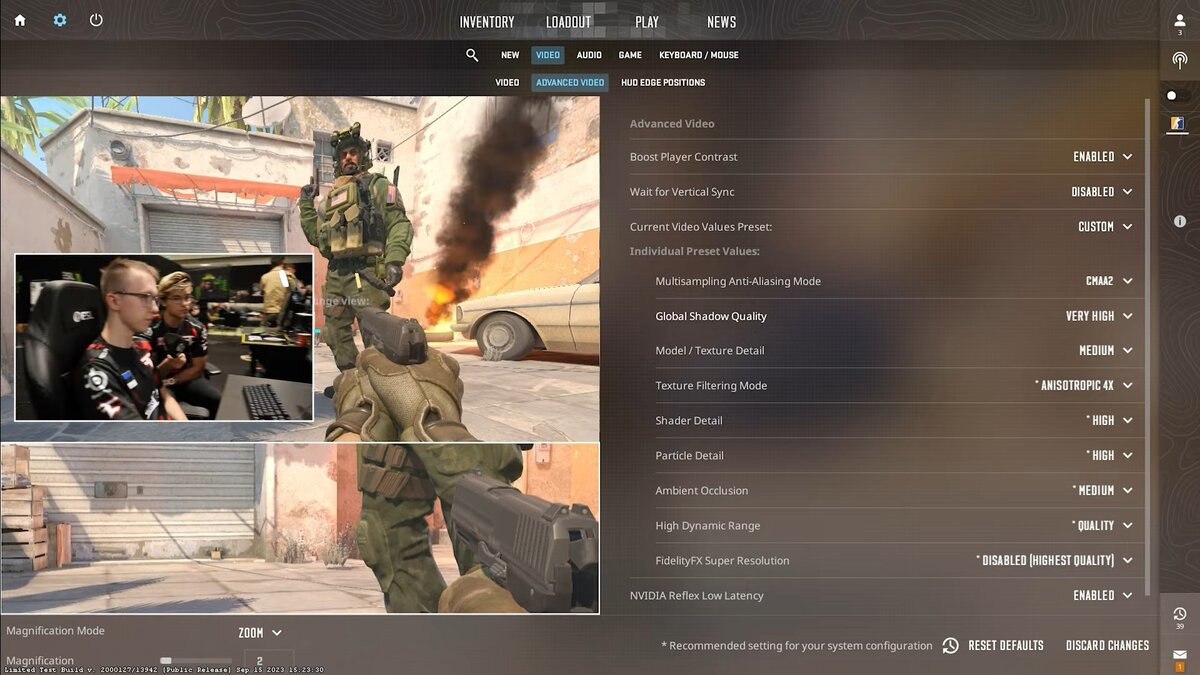Open the friend avatar in sidebar

1177,124
